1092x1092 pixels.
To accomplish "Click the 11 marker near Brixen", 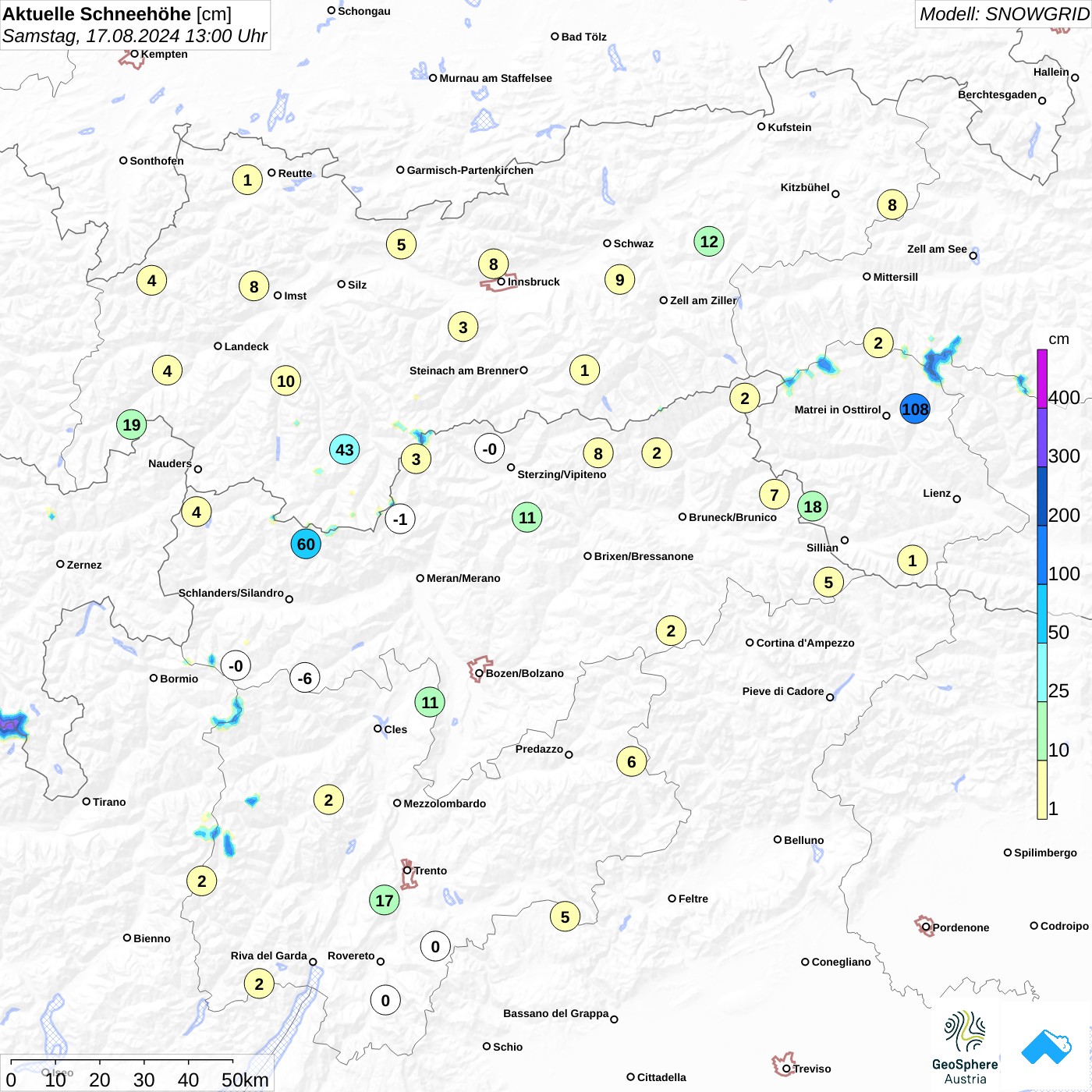I will (x=527, y=517).
